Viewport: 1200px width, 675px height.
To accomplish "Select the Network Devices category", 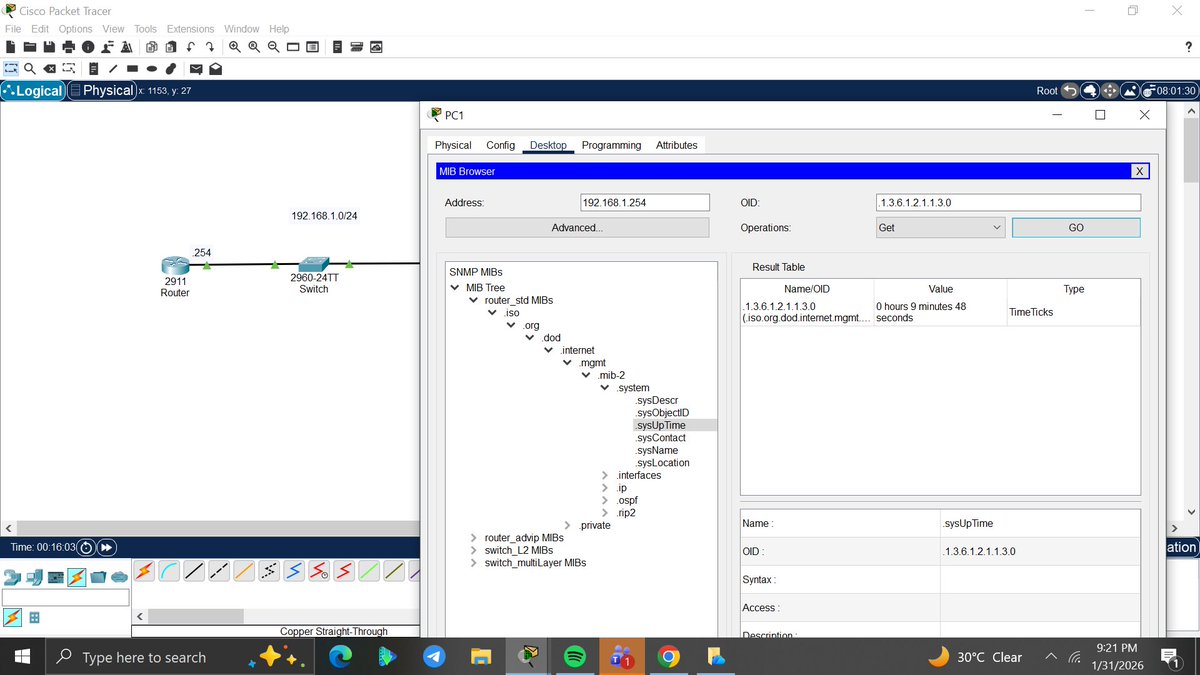I will click(13, 577).
